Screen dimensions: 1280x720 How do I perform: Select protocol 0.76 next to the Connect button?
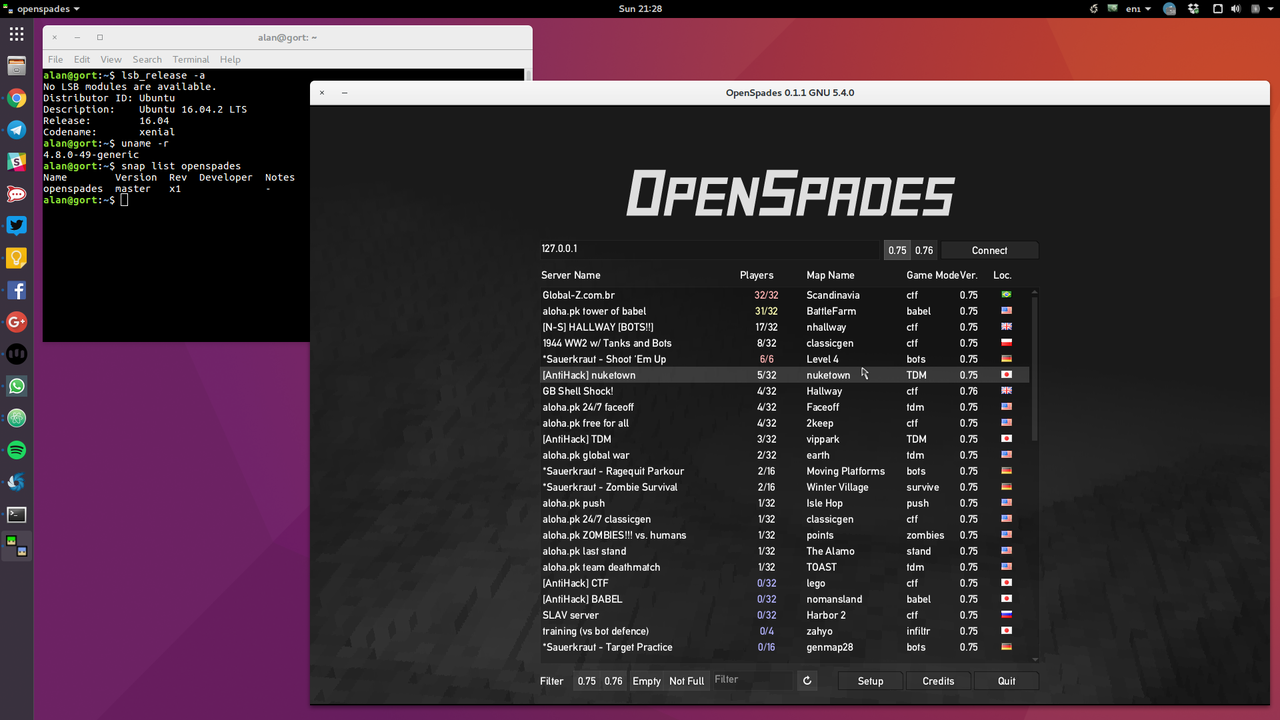[924, 250]
